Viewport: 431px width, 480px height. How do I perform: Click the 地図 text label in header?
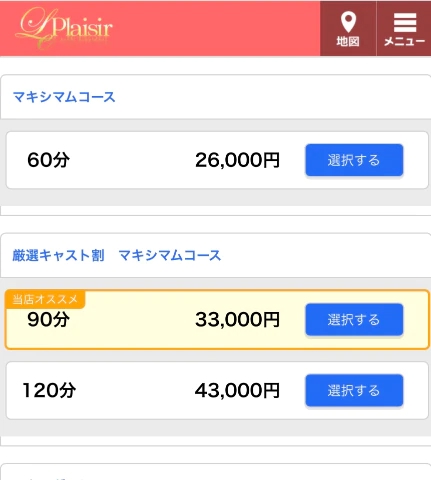click(x=348, y=41)
